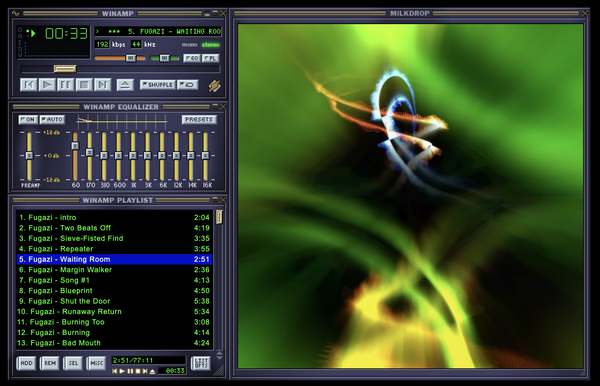Click mini previous-track icon in playlist
This screenshot has height=386, width=600.
tap(114, 371)
